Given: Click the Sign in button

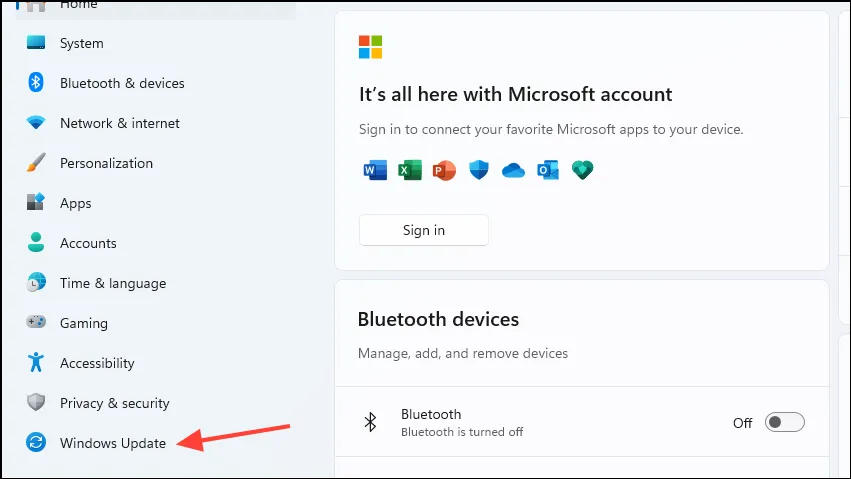Looking at the screenshot, I should tap(423, 230).
